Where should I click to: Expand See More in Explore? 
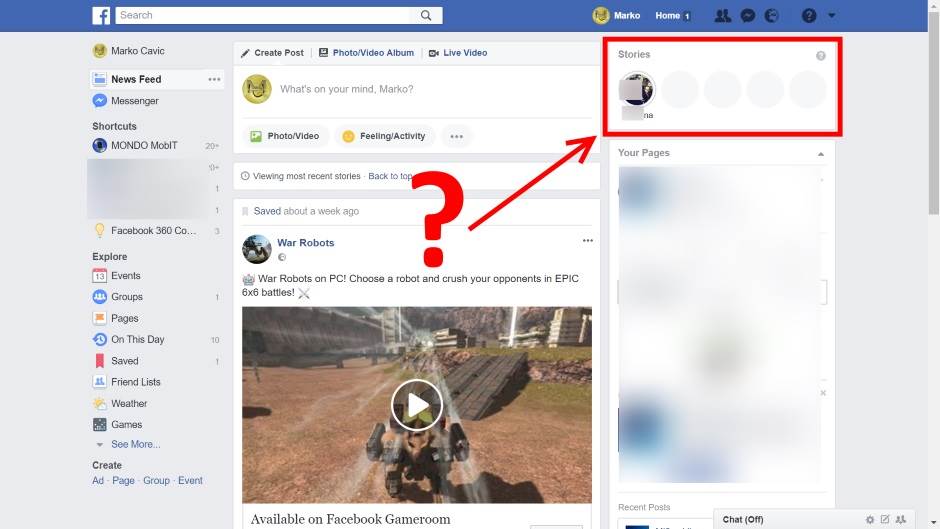point(135,444)
